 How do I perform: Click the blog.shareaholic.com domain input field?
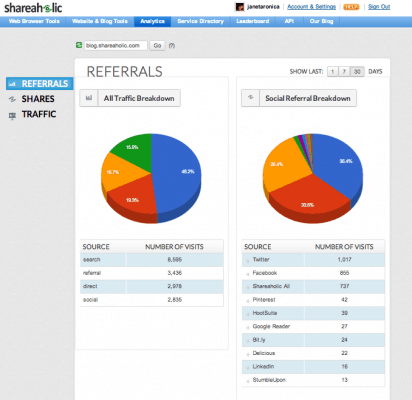115,45
